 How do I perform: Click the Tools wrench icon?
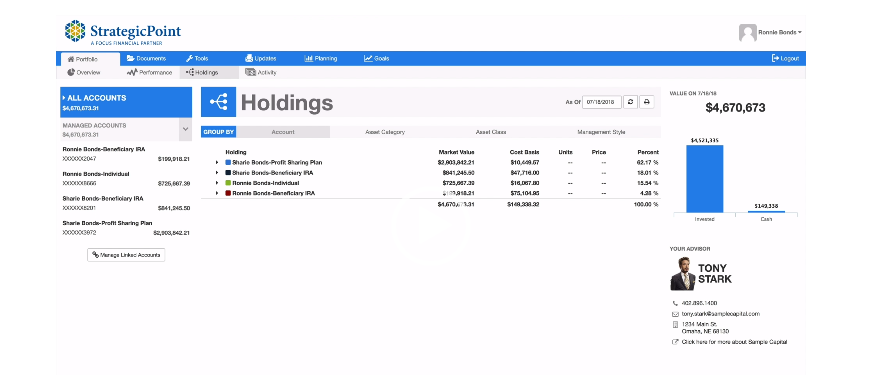click(x=189, y=58)
